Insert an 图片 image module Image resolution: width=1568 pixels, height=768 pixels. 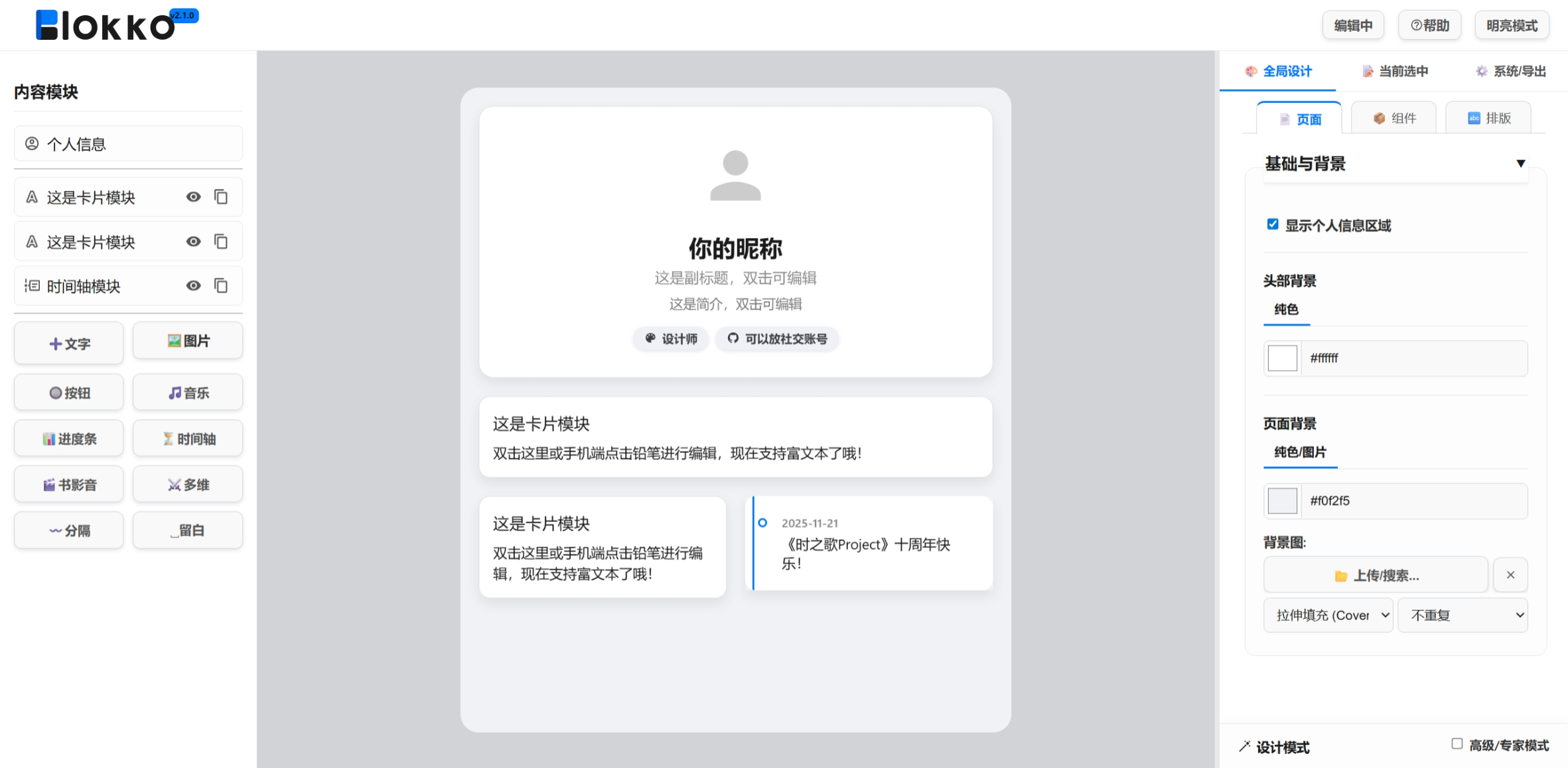(x=188, y=340)
